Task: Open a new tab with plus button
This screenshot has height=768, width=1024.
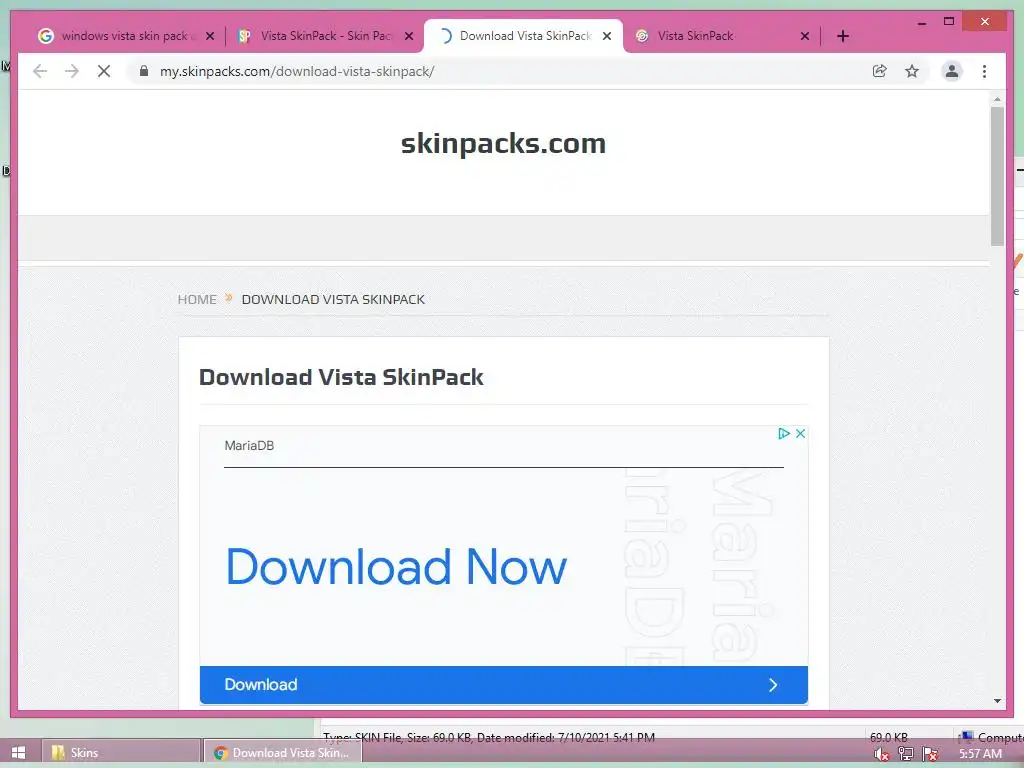Action: (x=842, y=36)
